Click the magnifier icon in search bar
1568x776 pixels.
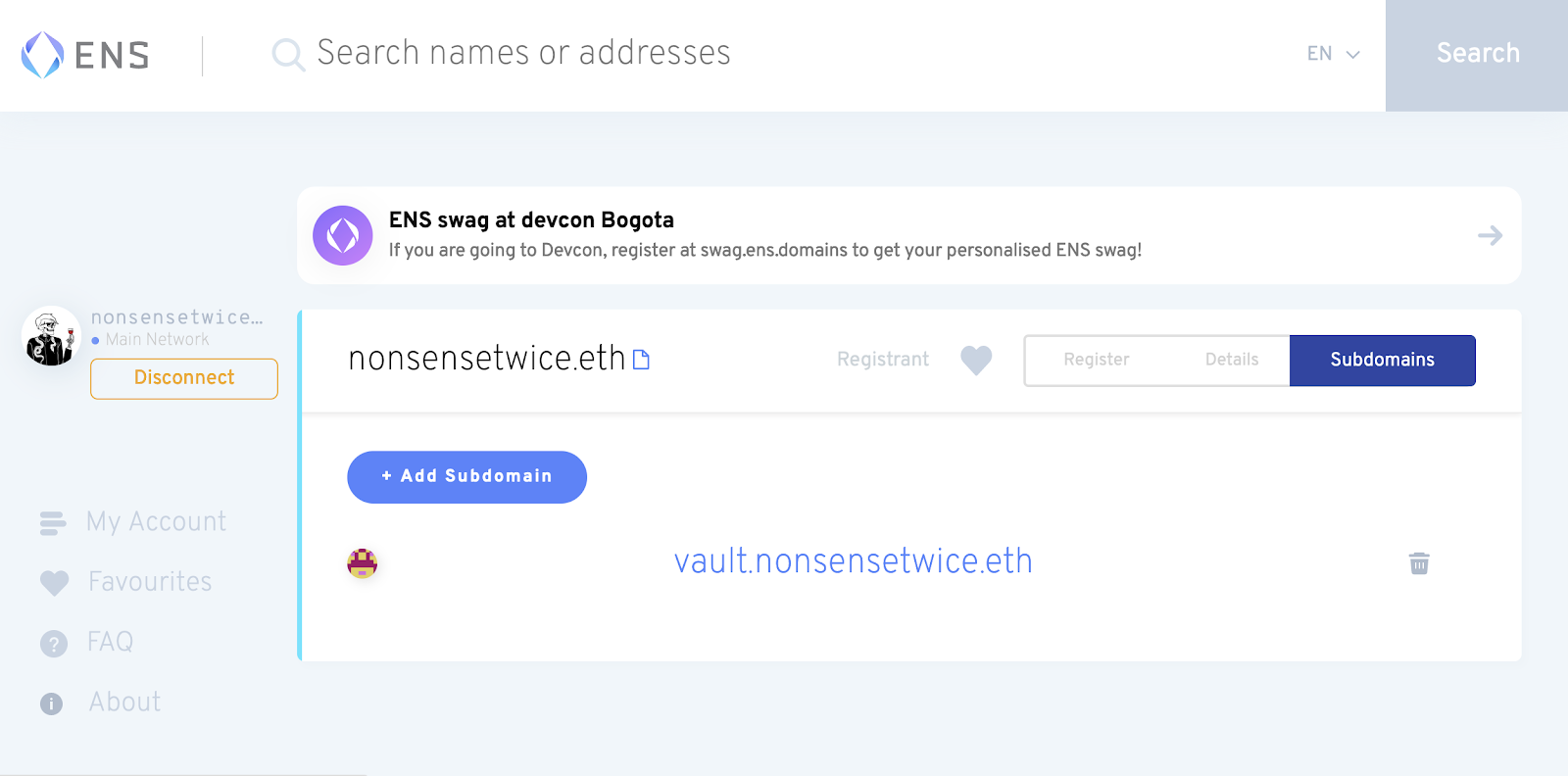(x=287, y=55)
